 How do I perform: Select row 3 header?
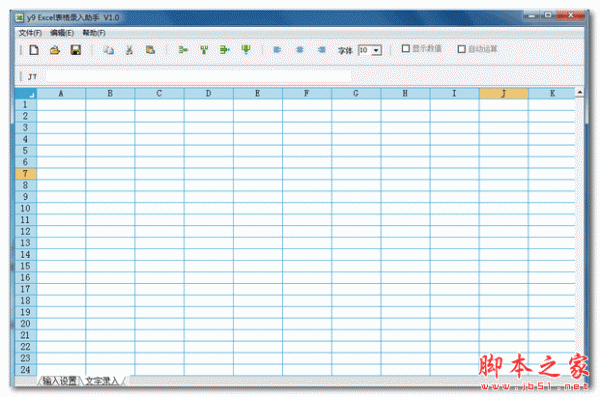26,127
